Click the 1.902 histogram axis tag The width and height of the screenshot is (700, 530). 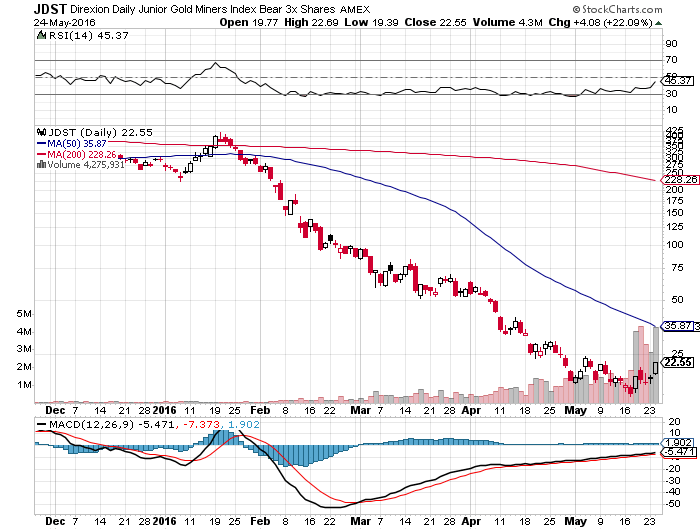point(677,442)
